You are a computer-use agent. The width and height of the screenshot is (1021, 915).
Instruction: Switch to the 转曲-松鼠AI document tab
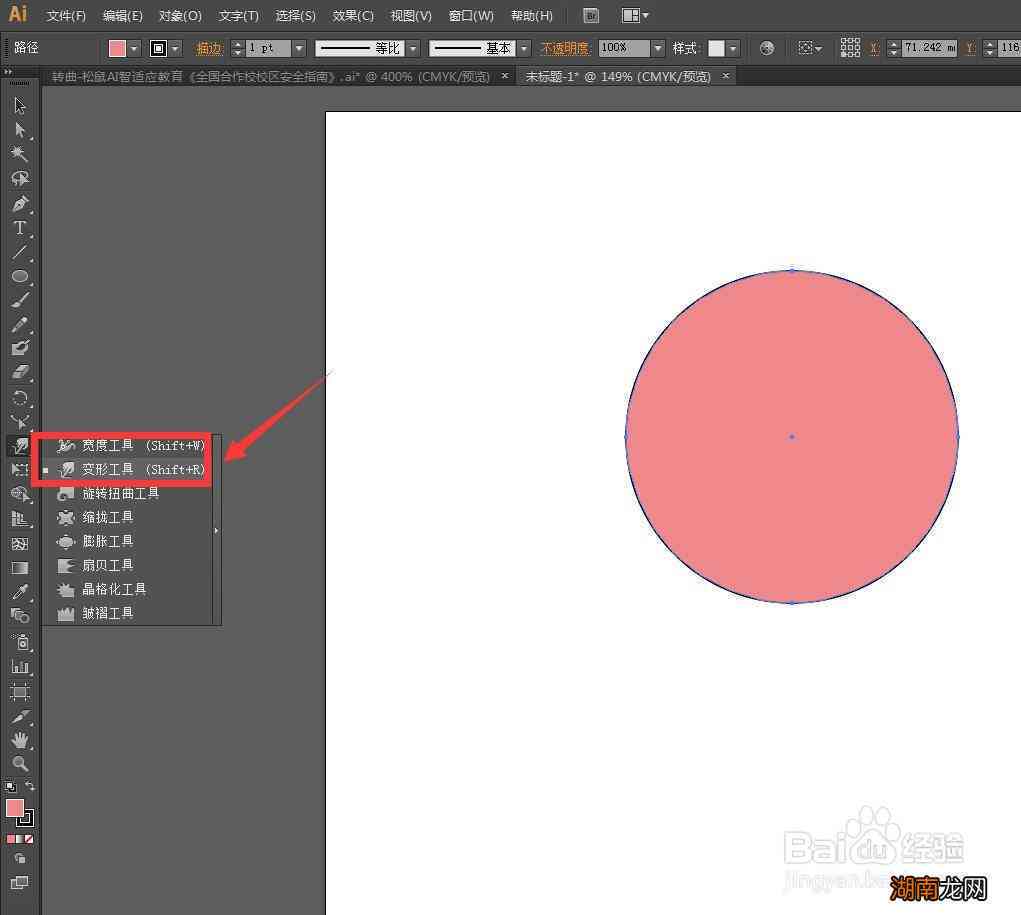tap(271, 77)
